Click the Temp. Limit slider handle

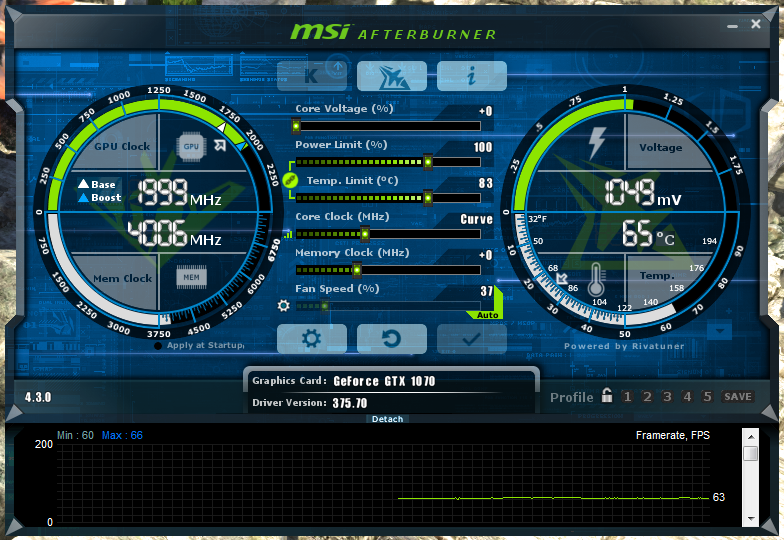(x=428, y=198)
